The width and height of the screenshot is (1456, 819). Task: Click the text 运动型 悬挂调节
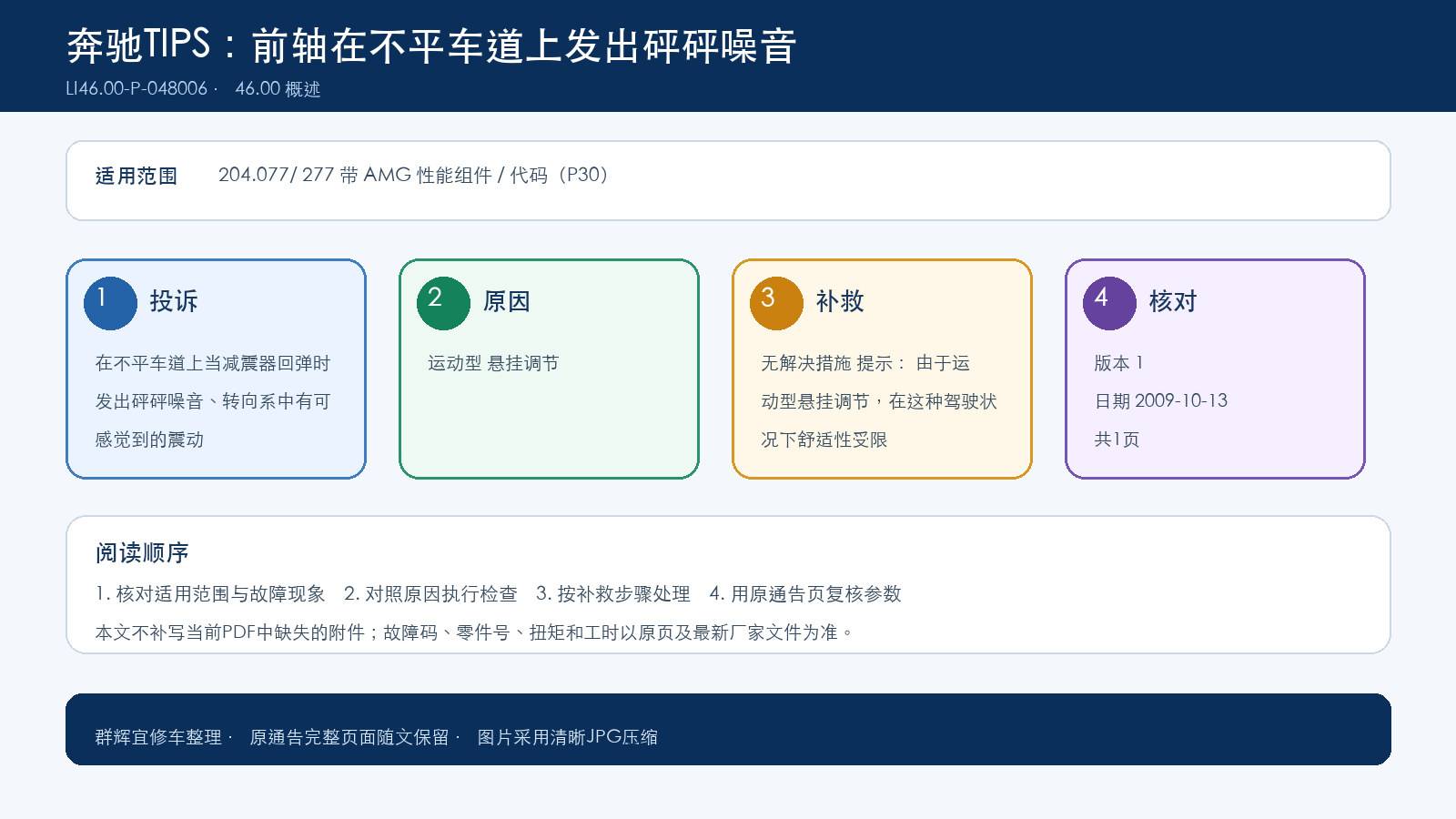click(493, 363)
